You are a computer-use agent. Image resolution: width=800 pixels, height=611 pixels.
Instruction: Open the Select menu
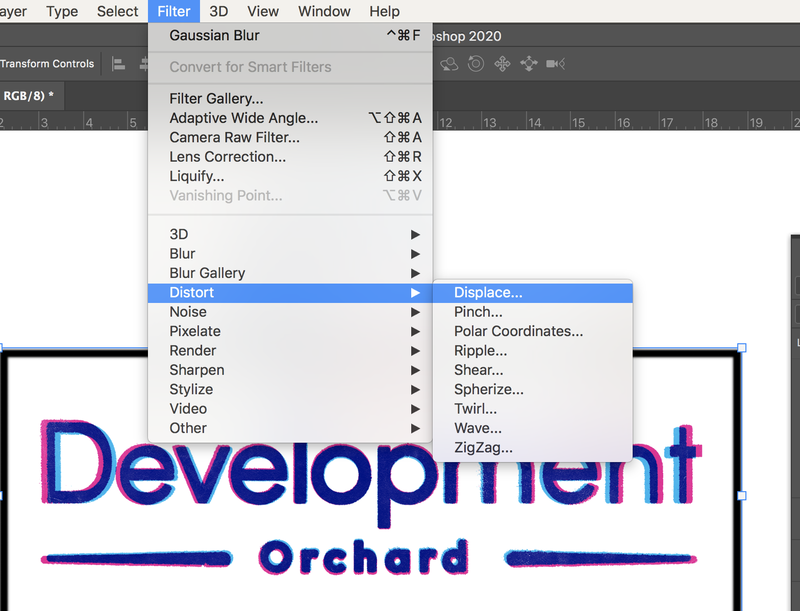click(117, 11)
